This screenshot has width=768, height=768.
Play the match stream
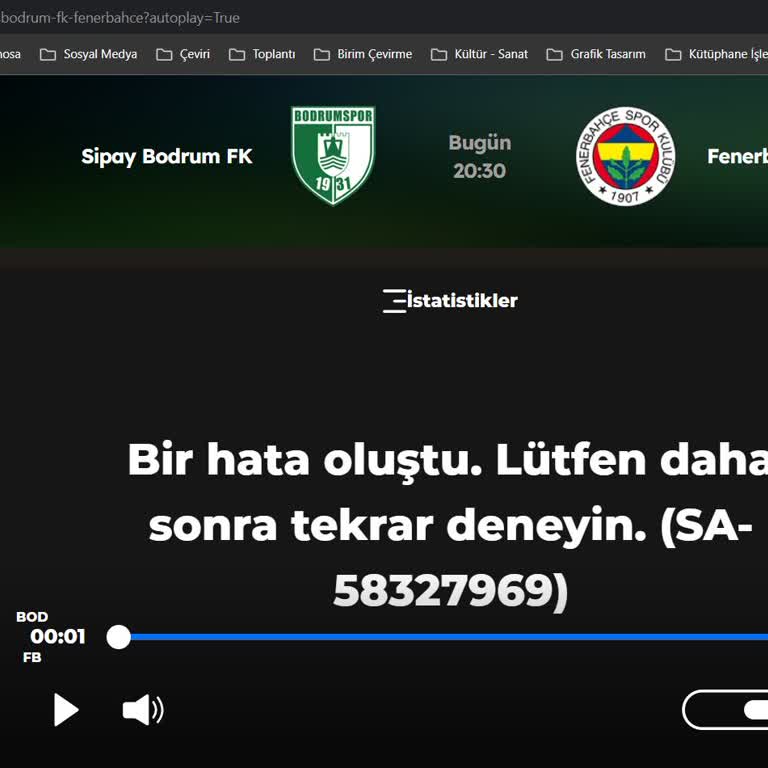click(66, 709)
